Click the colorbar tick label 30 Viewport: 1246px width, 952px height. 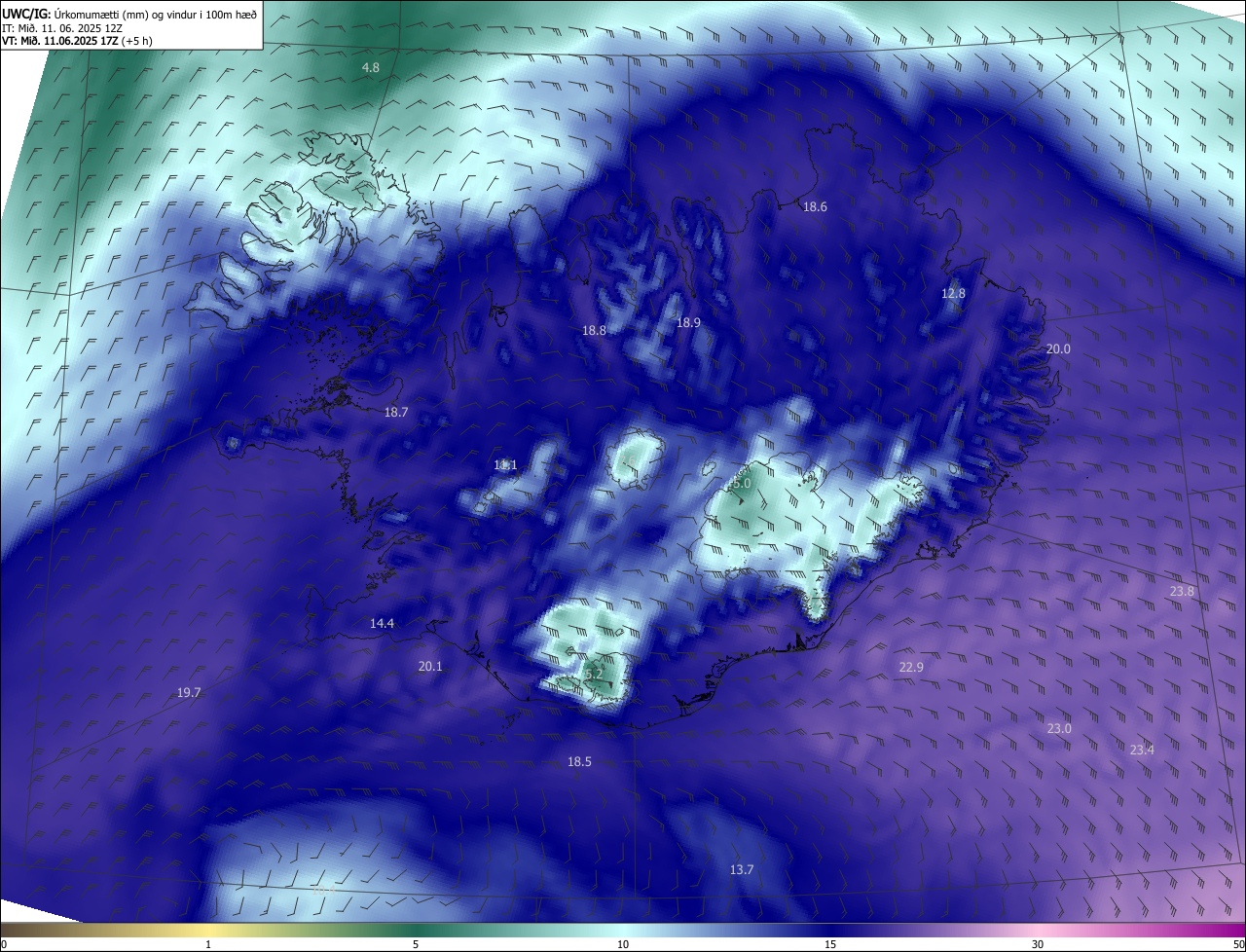click(x=1038, y=944)
